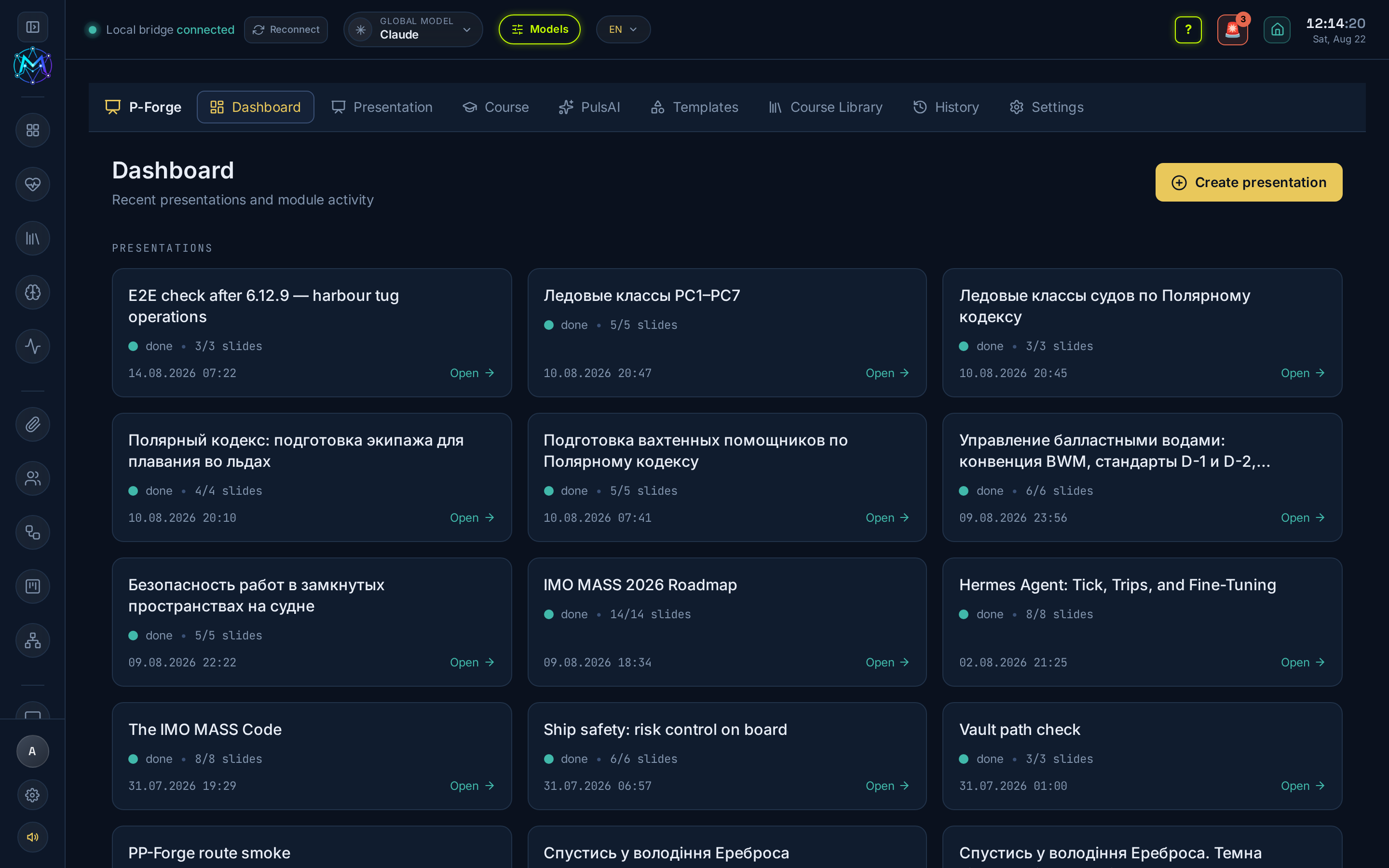This screenshot has height=868, width=1389.
Task: Click the Local bridge connected status
Action: point(160,29)
